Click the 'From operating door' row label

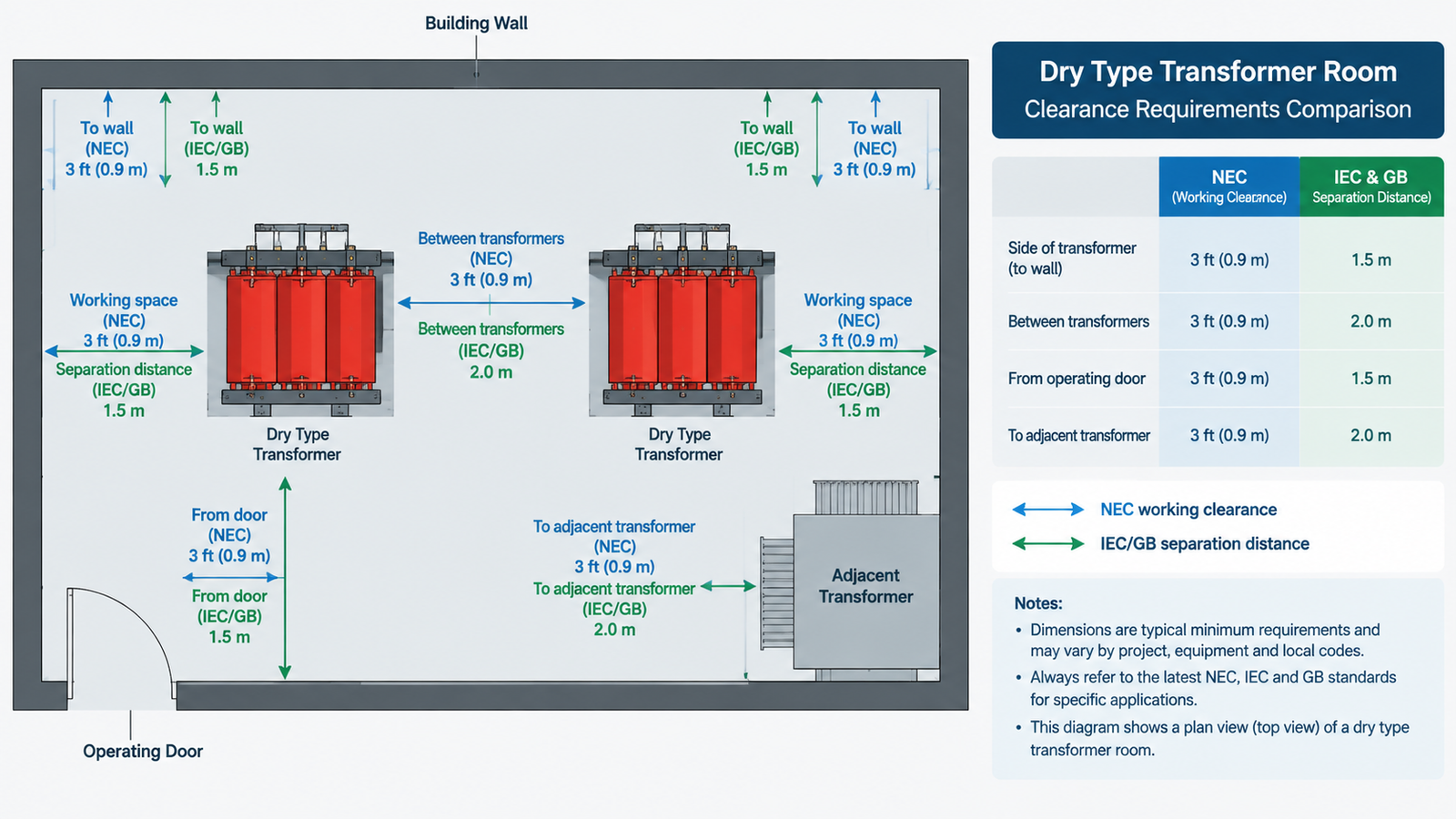coord(1077,379)
